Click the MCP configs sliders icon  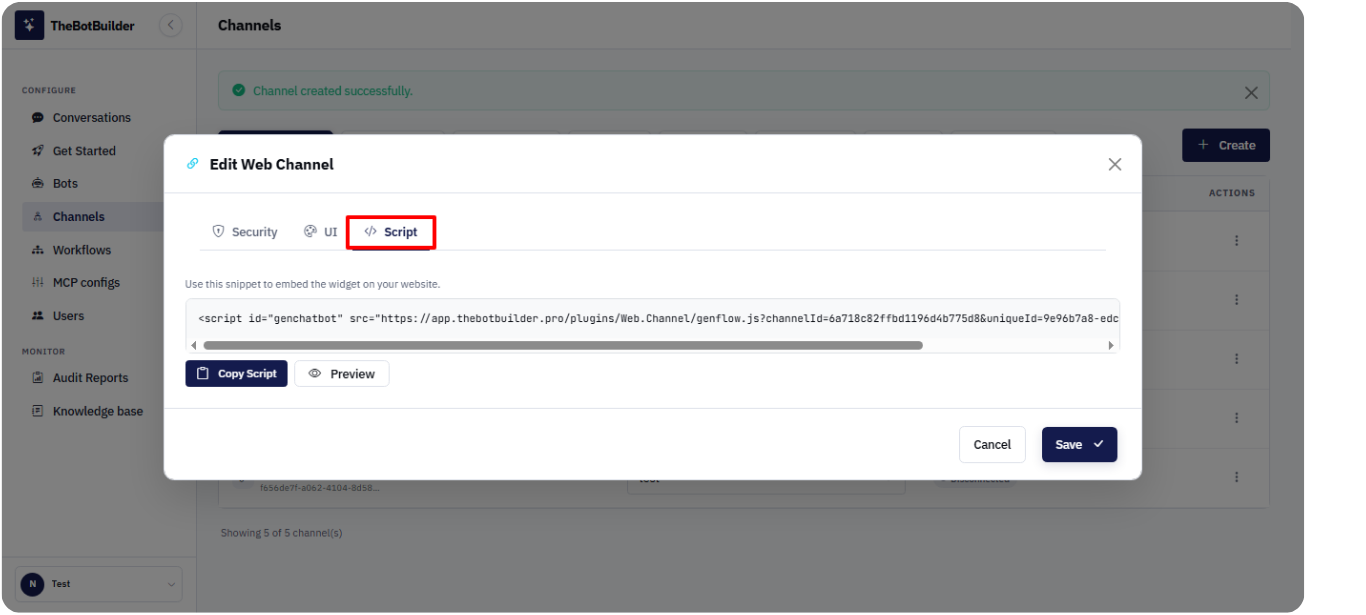coord(38,283)
